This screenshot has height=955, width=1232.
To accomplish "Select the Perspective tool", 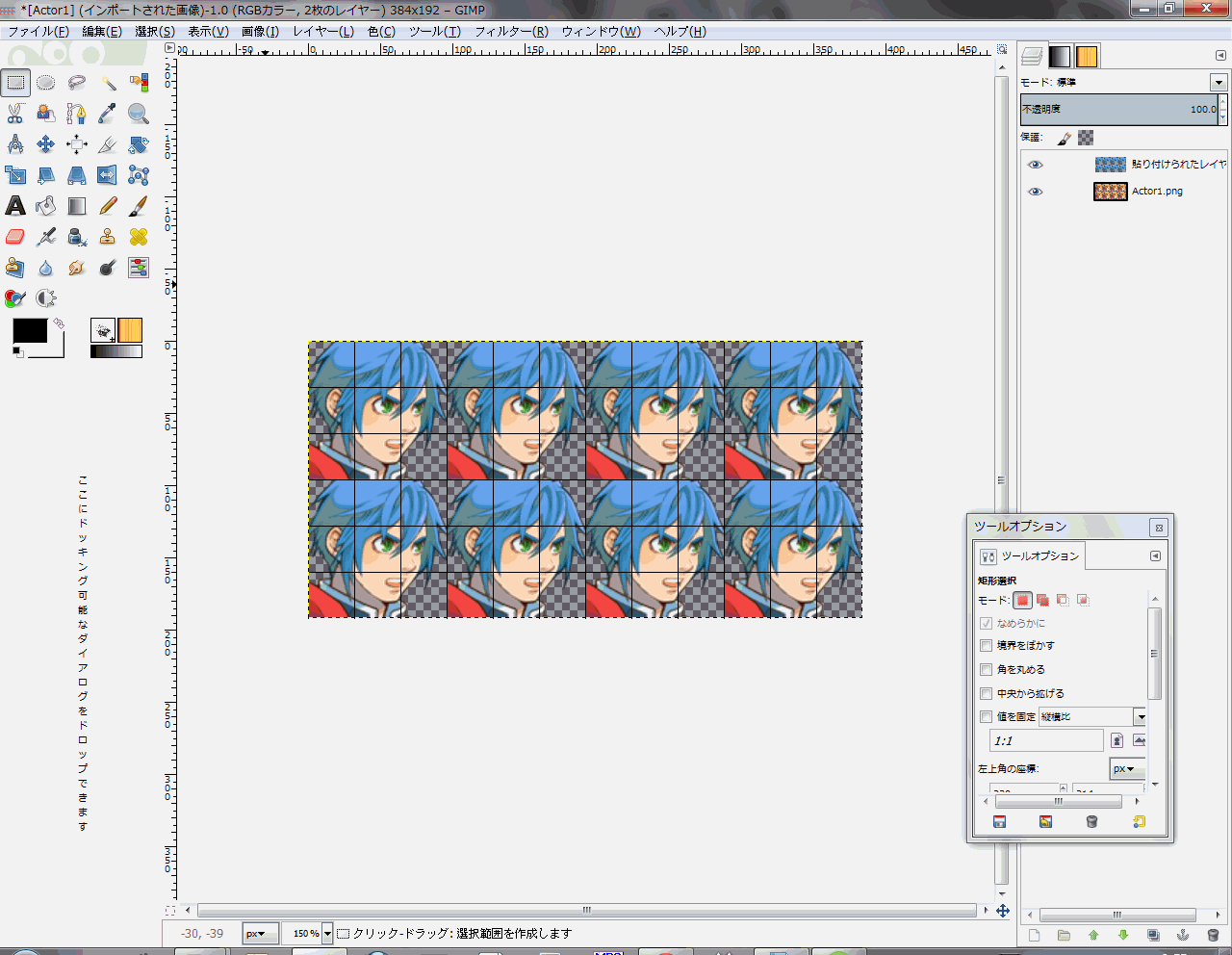I will click(x=77, y=175).
